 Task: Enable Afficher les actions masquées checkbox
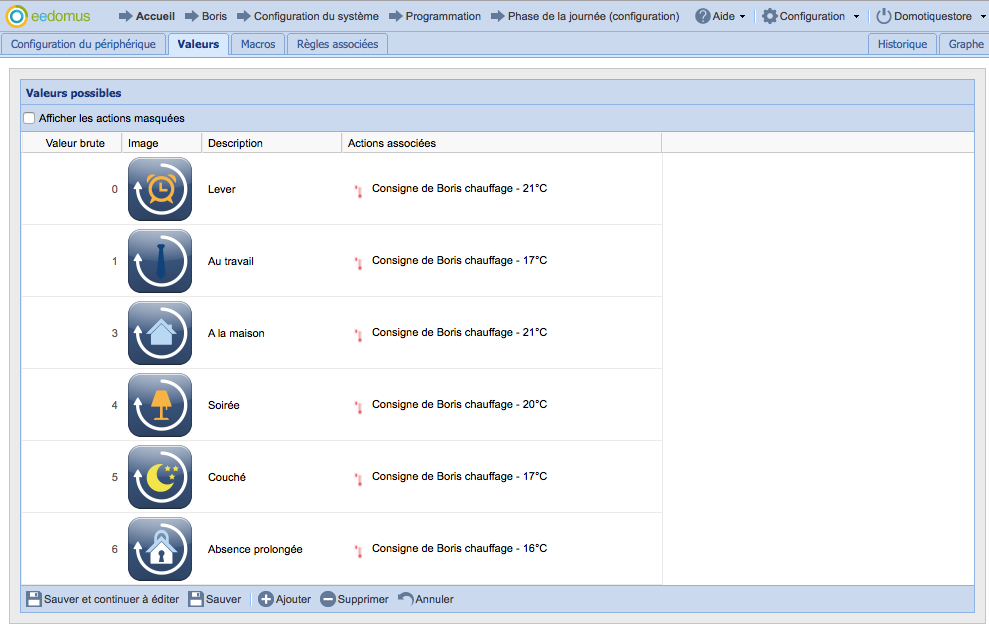pos(29,118)
